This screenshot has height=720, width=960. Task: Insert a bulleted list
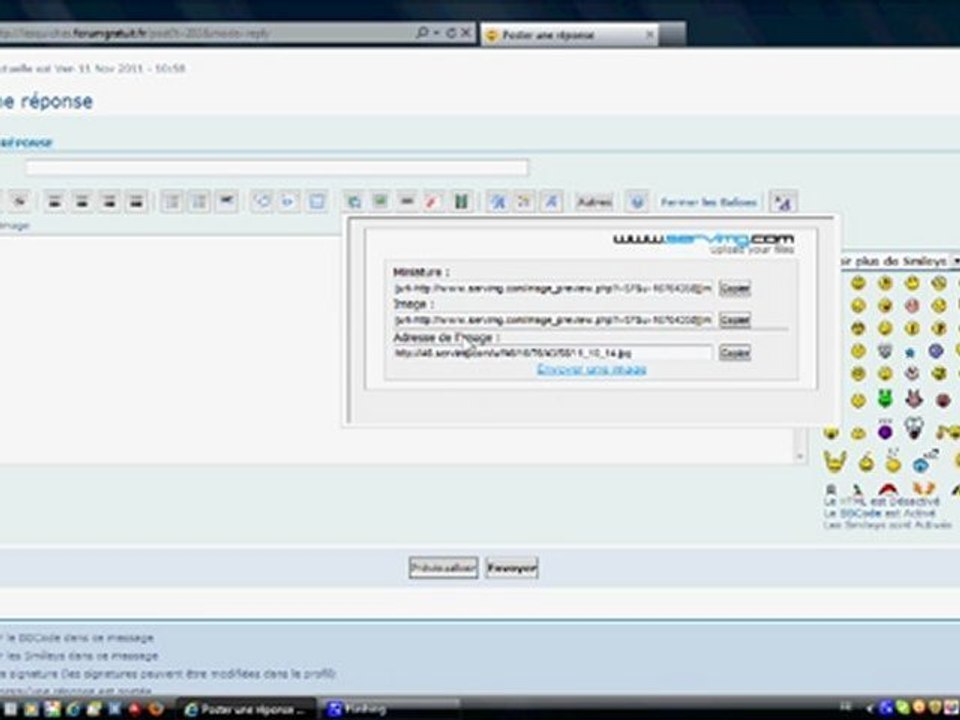pyautogui.click(x=173, y=201)
